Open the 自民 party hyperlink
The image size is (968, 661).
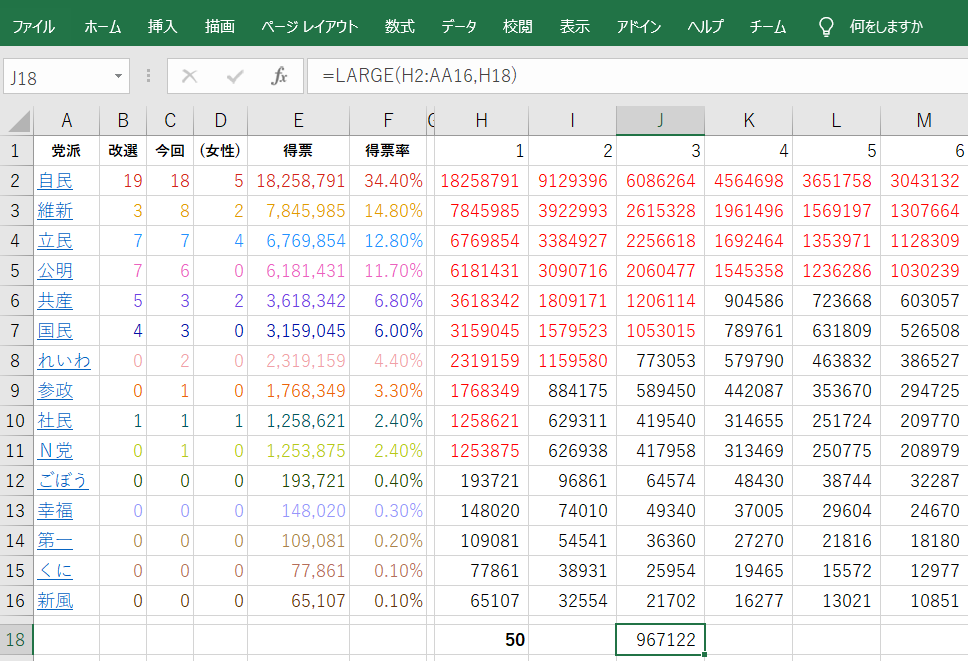coord(55,181)
